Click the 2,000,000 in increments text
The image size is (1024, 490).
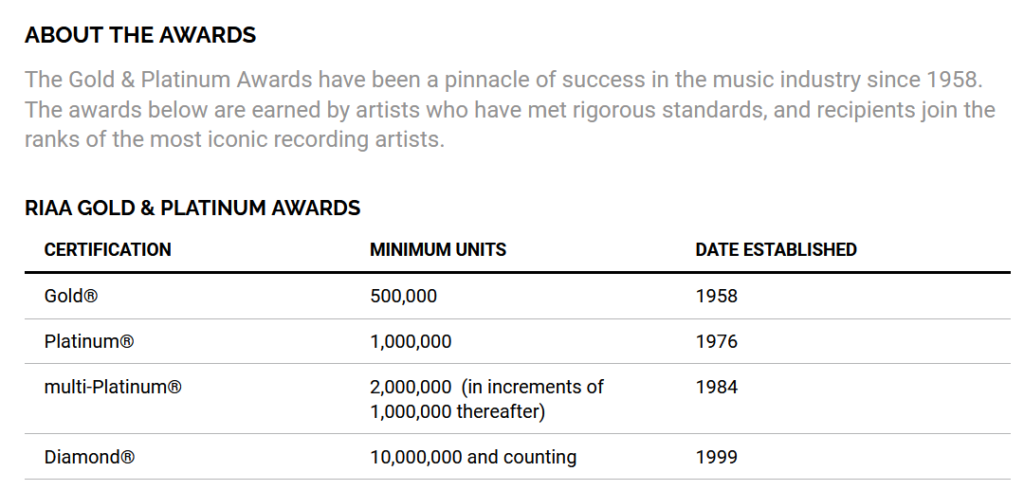tap(487, 387)
